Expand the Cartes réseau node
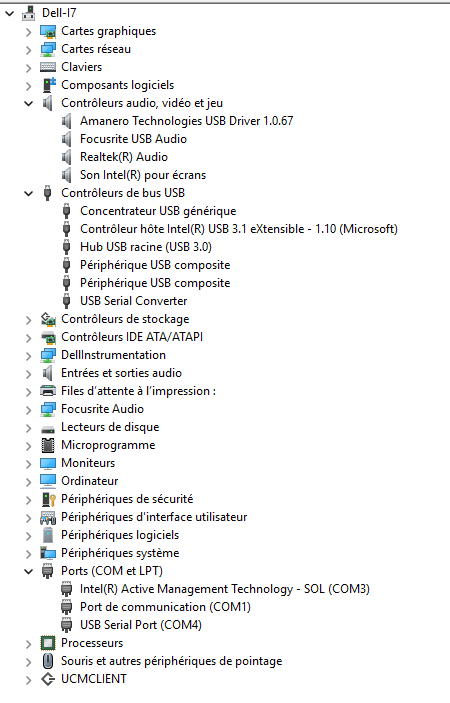 tap(29, 49)
